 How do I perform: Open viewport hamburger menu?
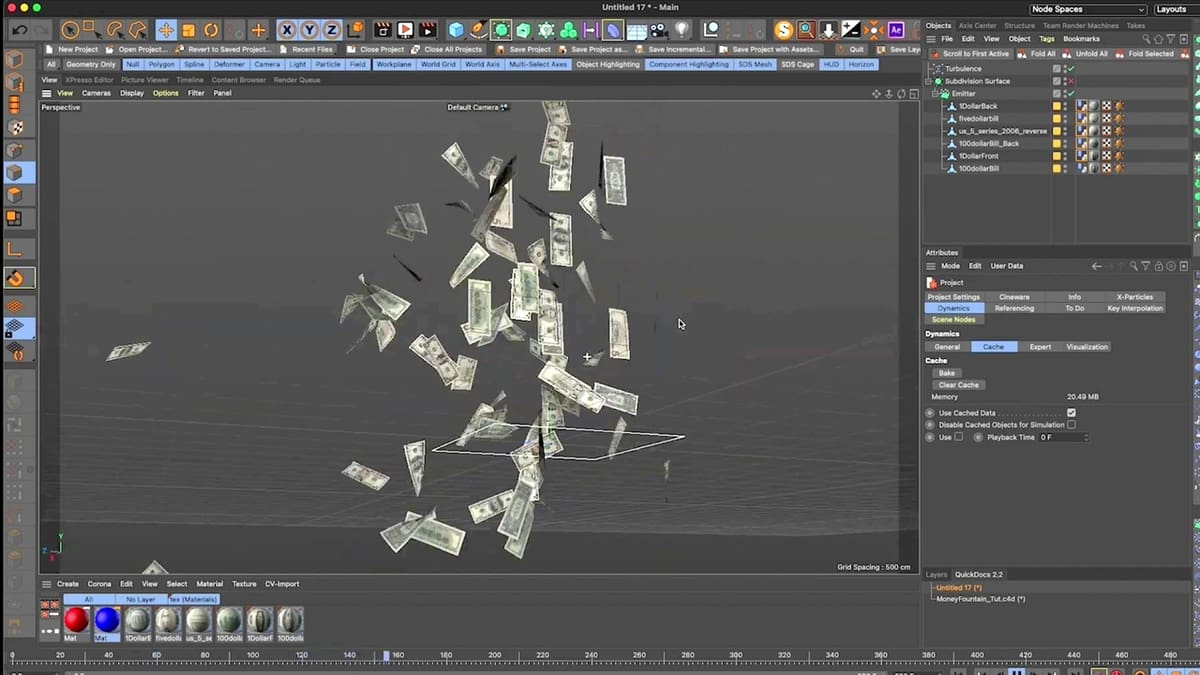click(x=46, y=93)
